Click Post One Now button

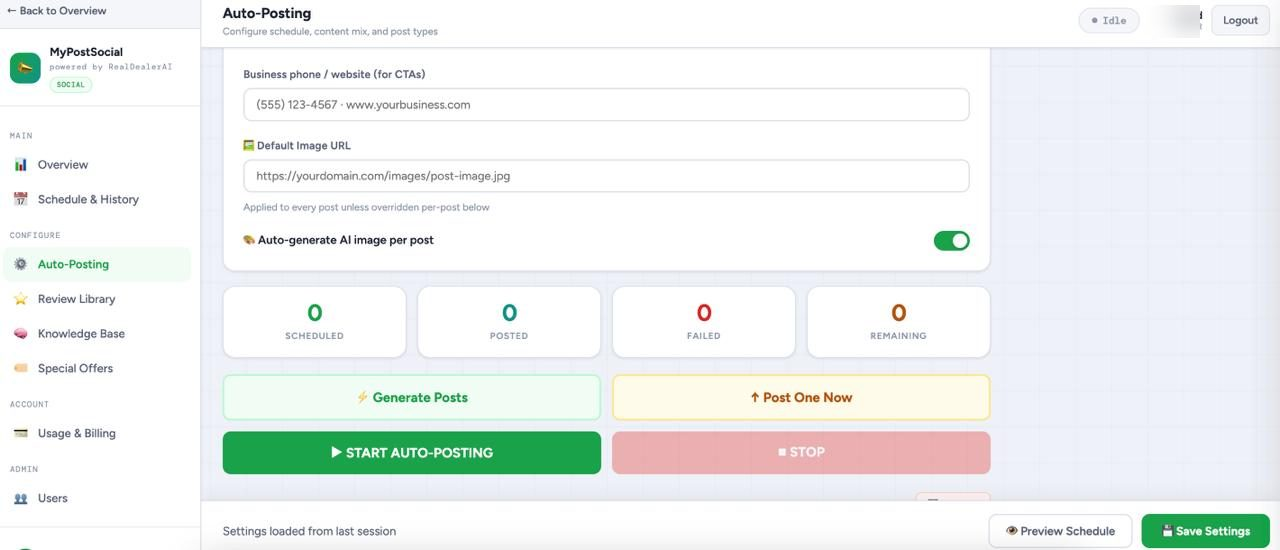click(801, 397)
